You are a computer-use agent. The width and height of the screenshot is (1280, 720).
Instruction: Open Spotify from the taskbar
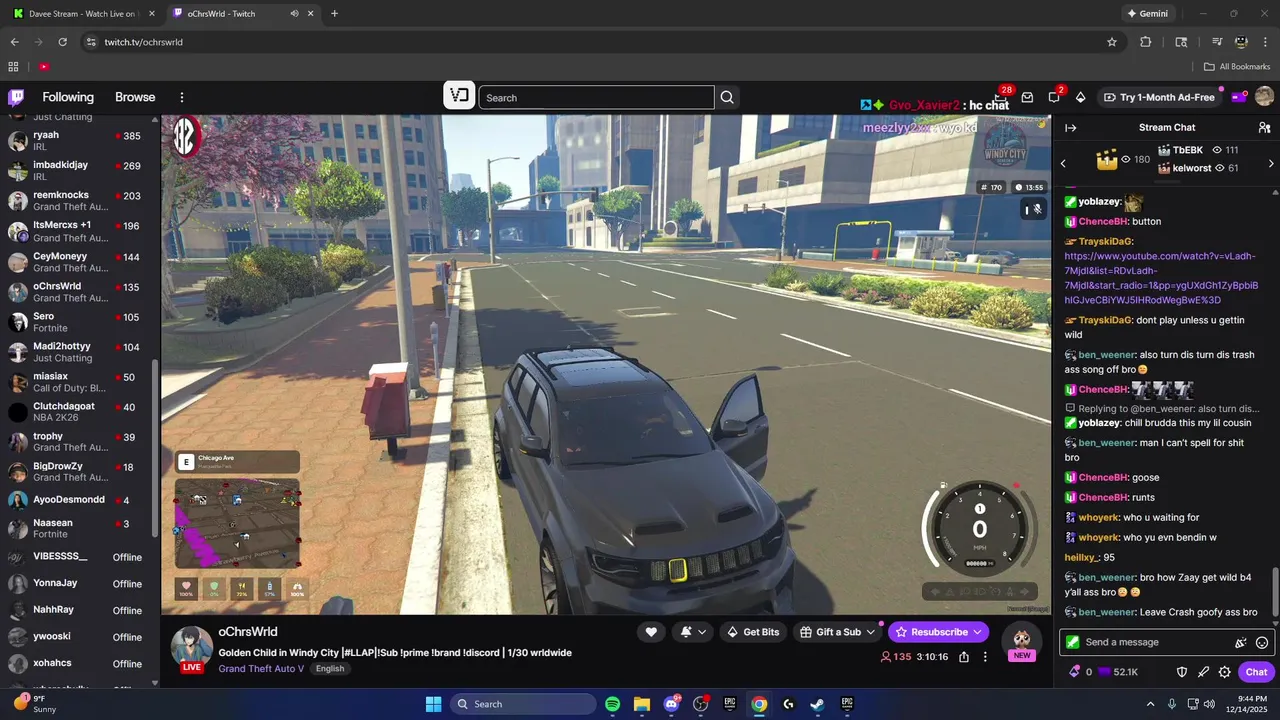coord(613,704)
